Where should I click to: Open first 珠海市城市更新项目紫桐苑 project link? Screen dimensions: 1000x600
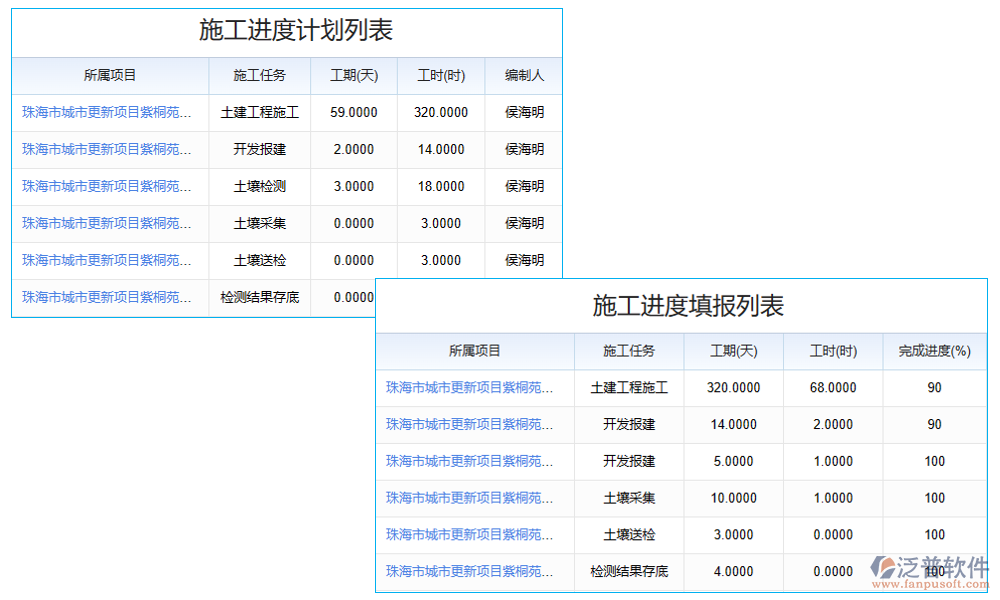pos(110,112)
